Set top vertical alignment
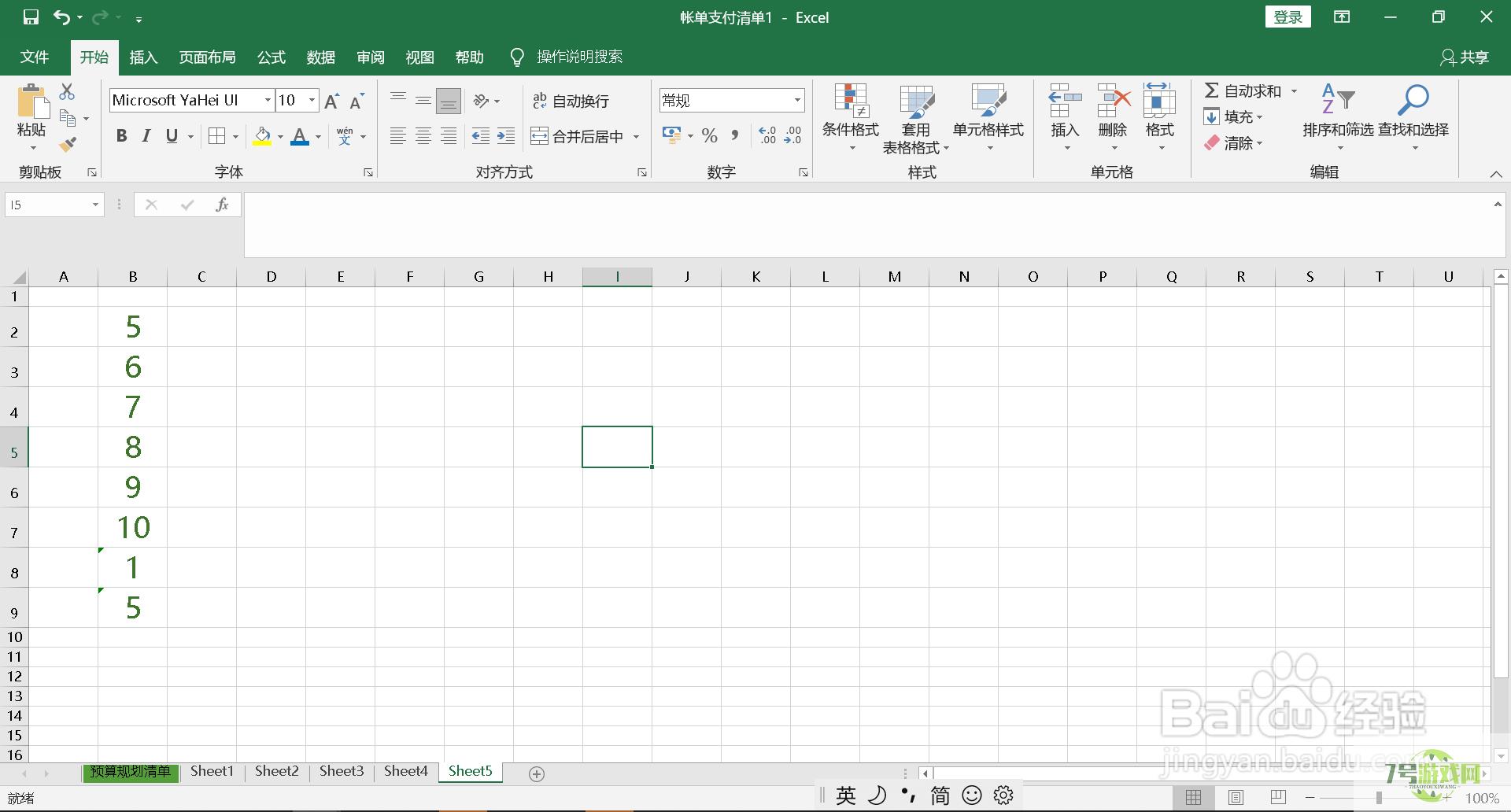 [x=398, y=101]
